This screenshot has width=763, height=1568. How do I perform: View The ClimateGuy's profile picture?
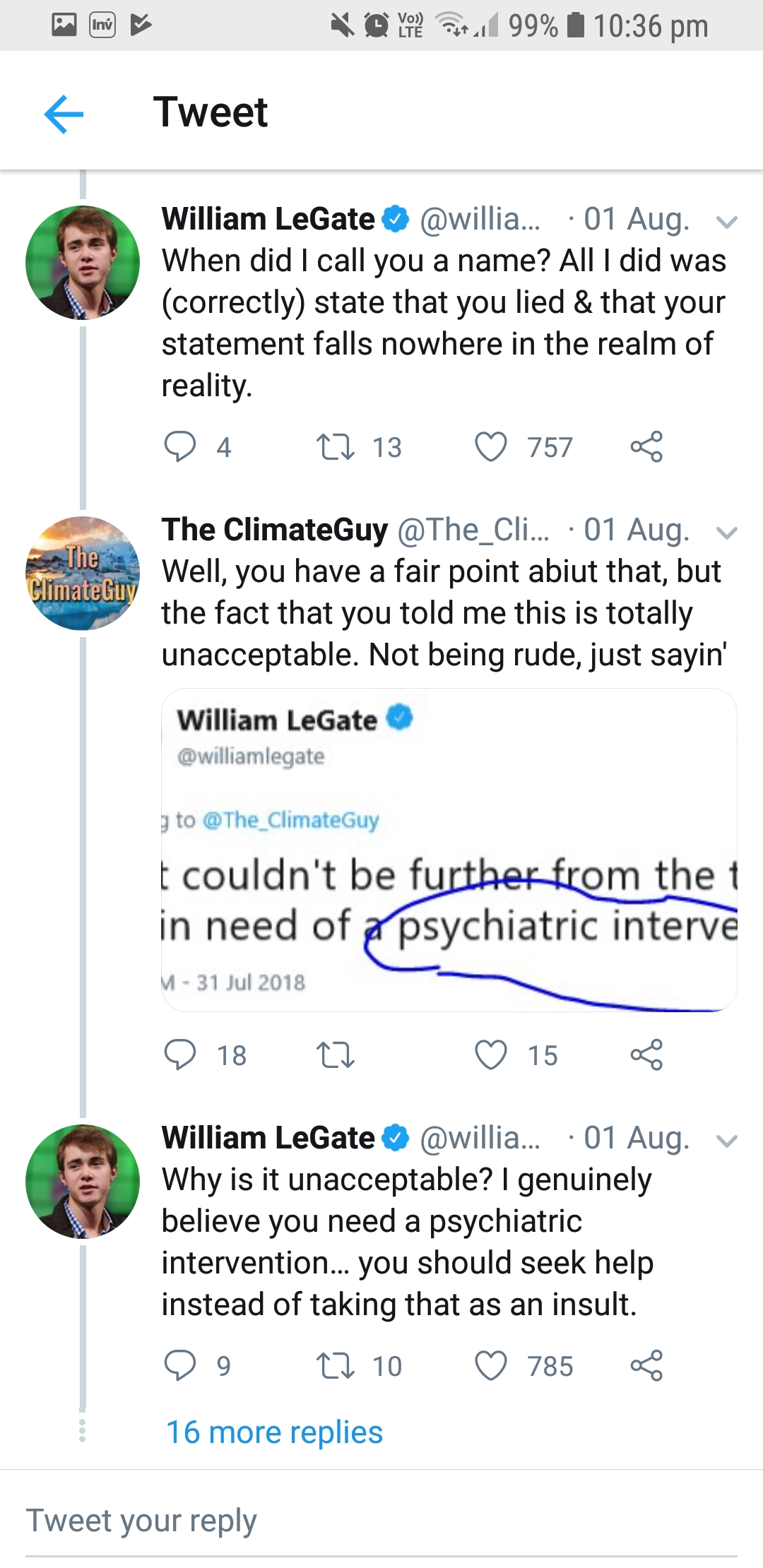[x=83, y=573]
